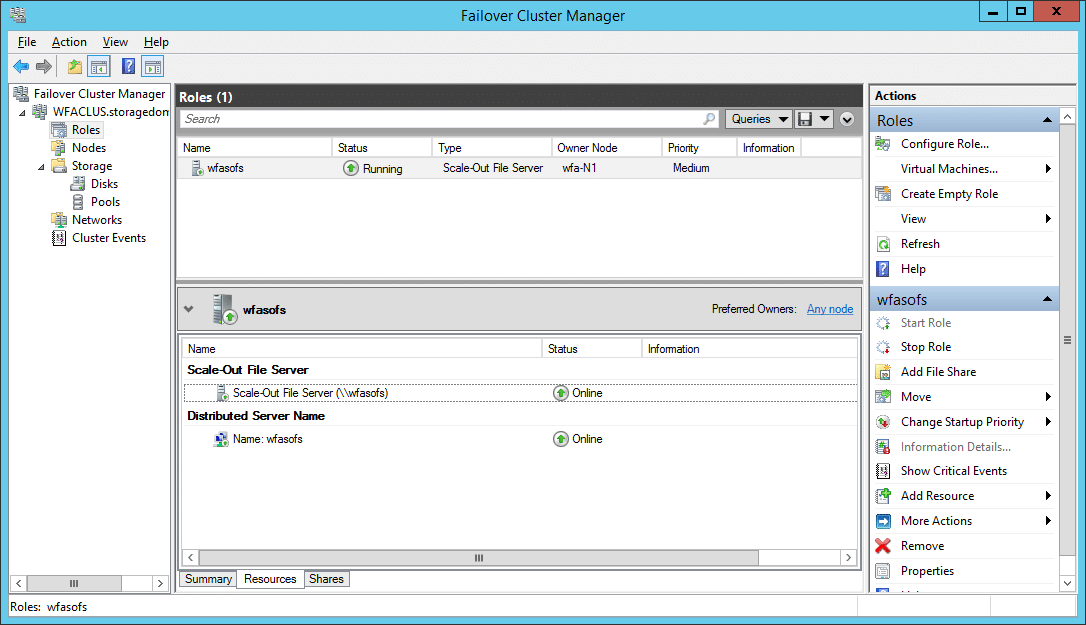This screenshot has height=625, width=1086.
Task: Click the Start Role icon
Action: [883, 323]
